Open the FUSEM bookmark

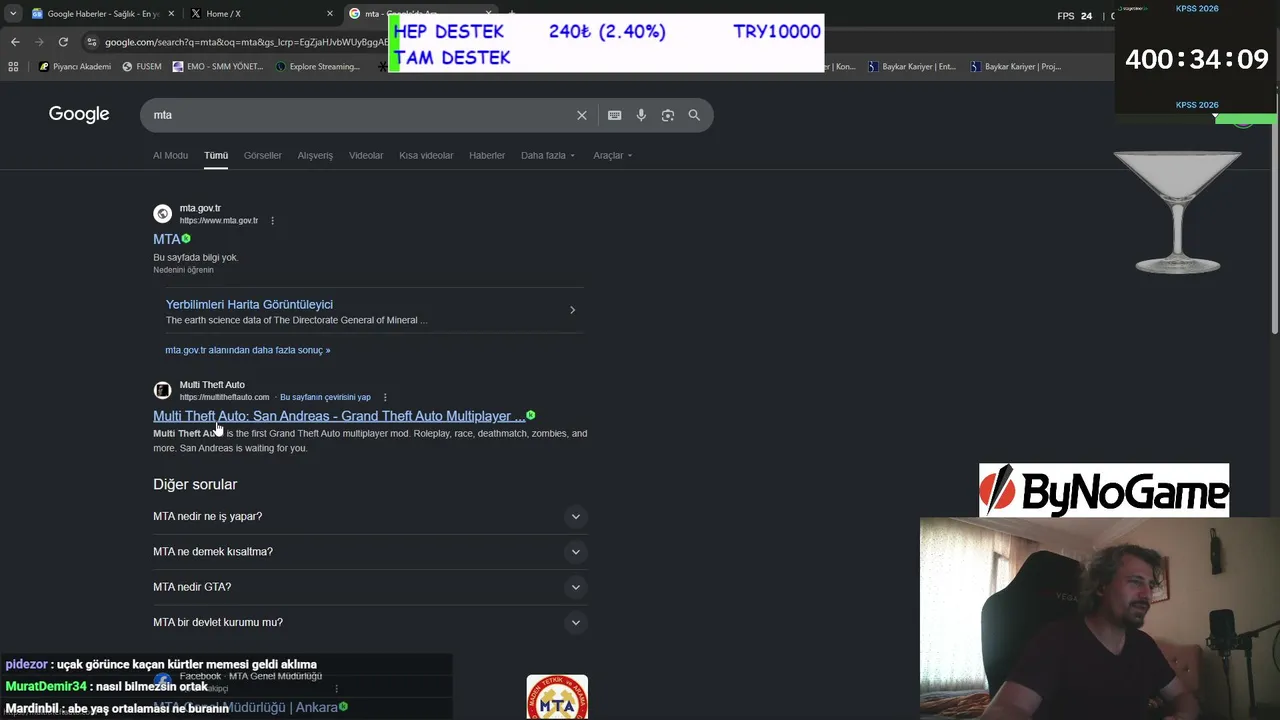(142, 67)
